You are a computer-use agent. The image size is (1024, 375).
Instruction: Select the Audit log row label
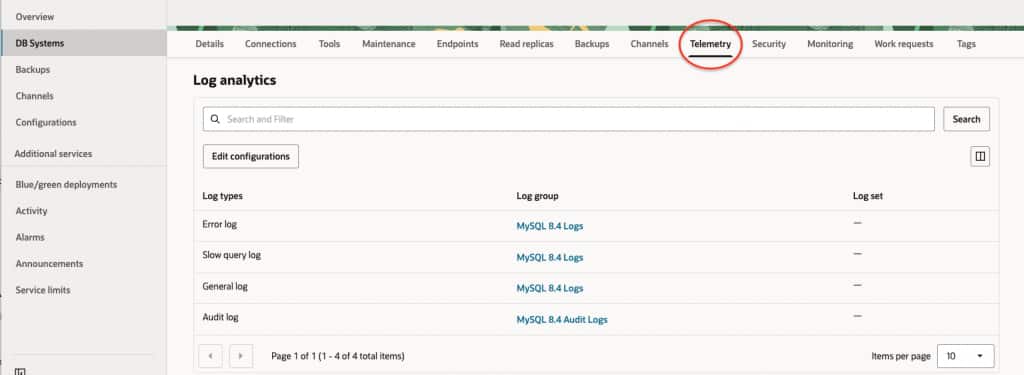click(220, 317)
